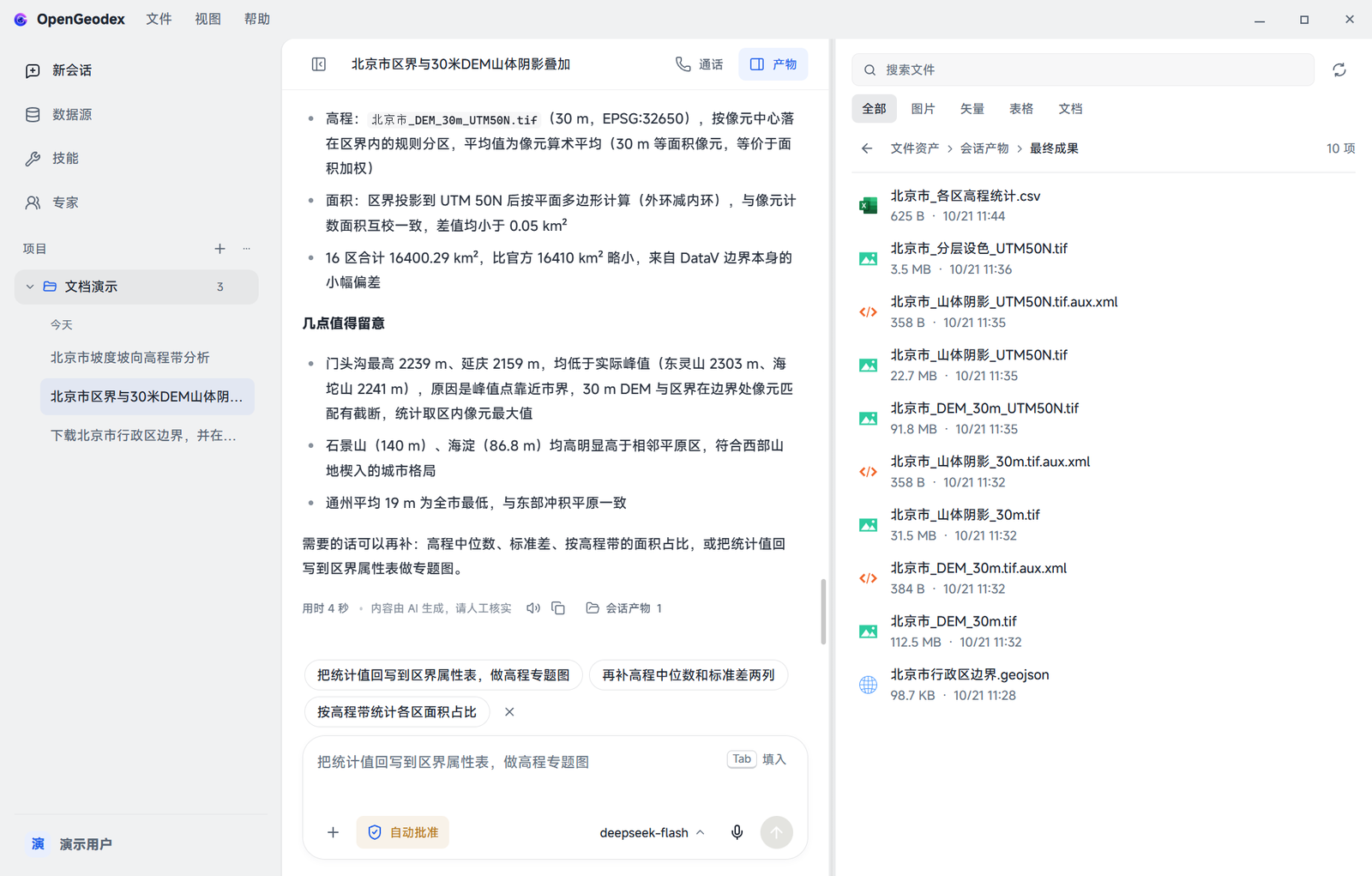Open the 文件 menu
The image size is (1372, 876).
point(159,19)
